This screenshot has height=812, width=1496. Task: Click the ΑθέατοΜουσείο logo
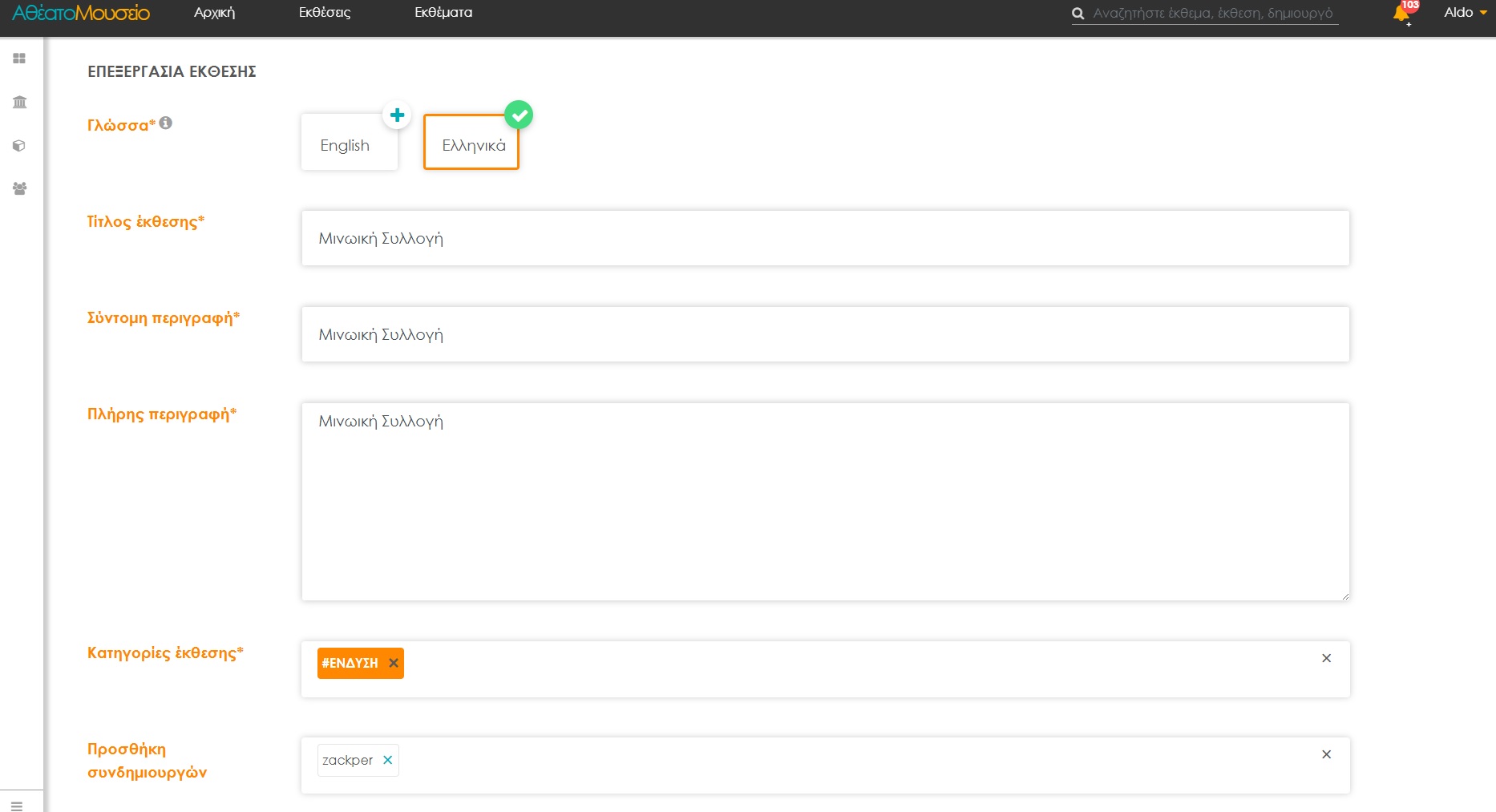[x=81, y=13]
